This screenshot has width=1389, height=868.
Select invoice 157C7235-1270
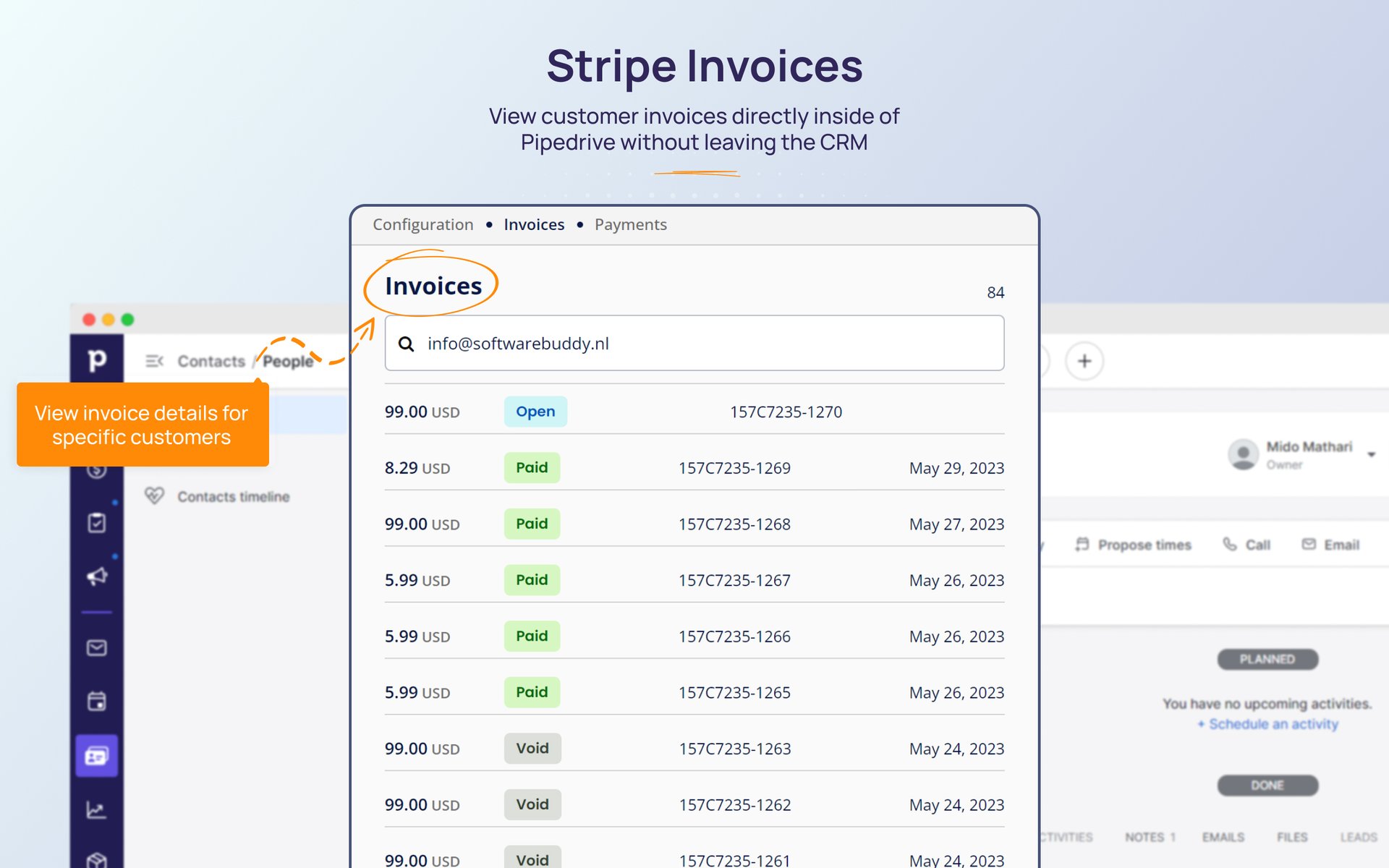tap(786, 412)
